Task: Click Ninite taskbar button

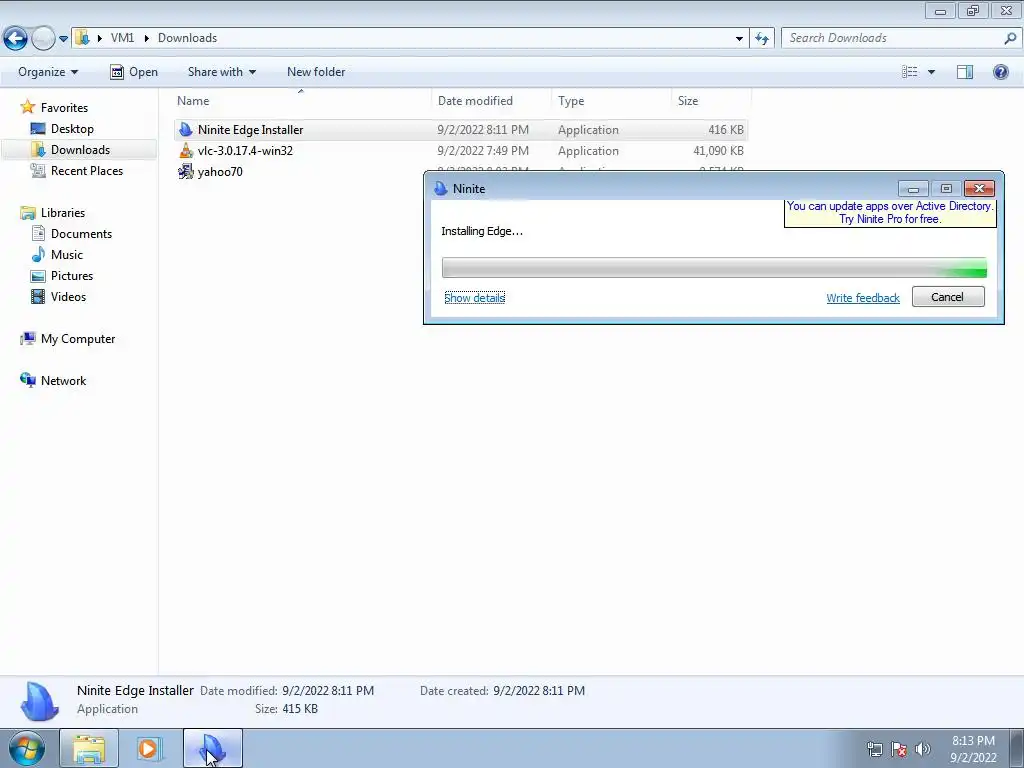Action: [213, 748]
